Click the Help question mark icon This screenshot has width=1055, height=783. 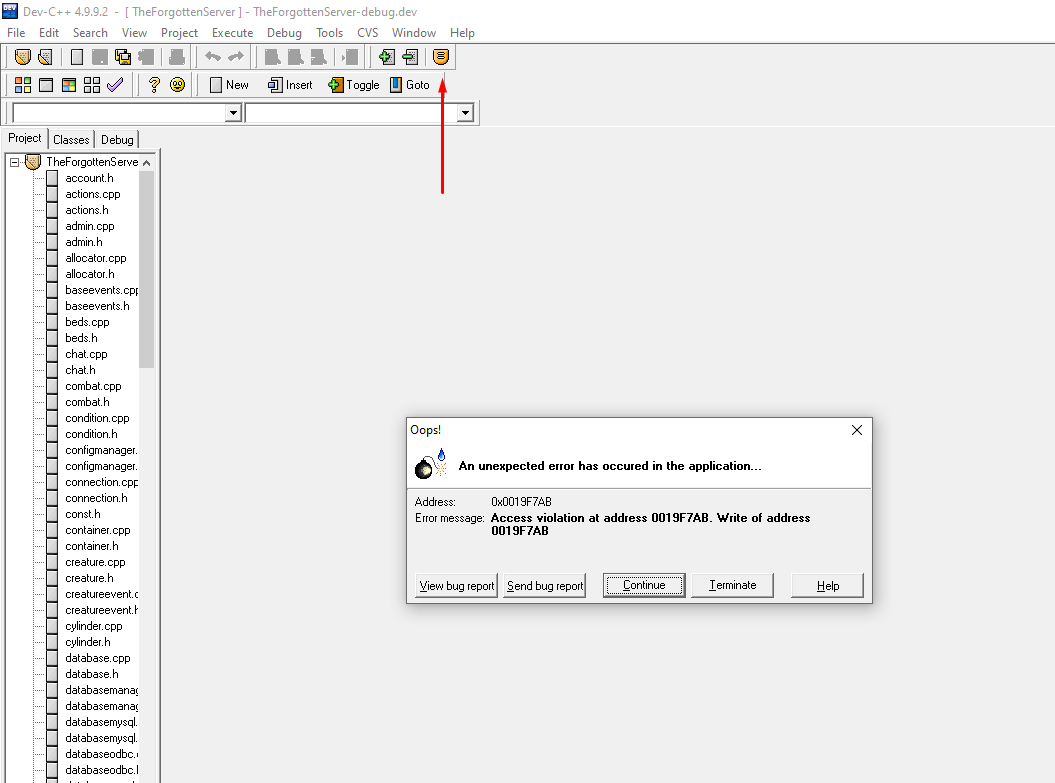[154, 85]
